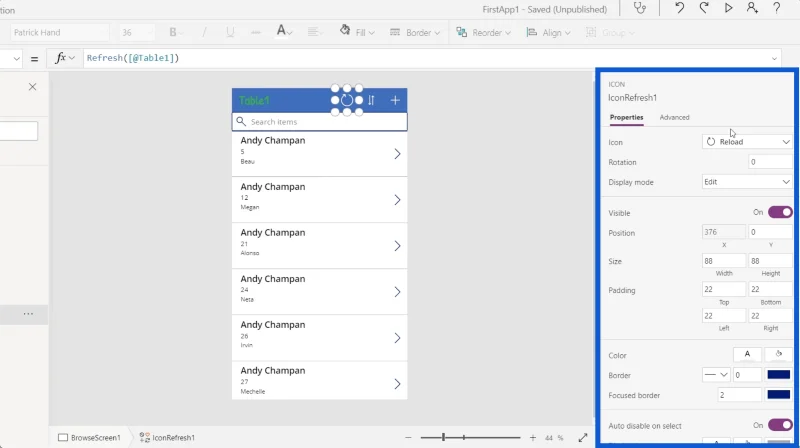Open the Display mode Edit dropdown
The width and height of the screenshot is (800, 448).
click(x=747, y=182)
